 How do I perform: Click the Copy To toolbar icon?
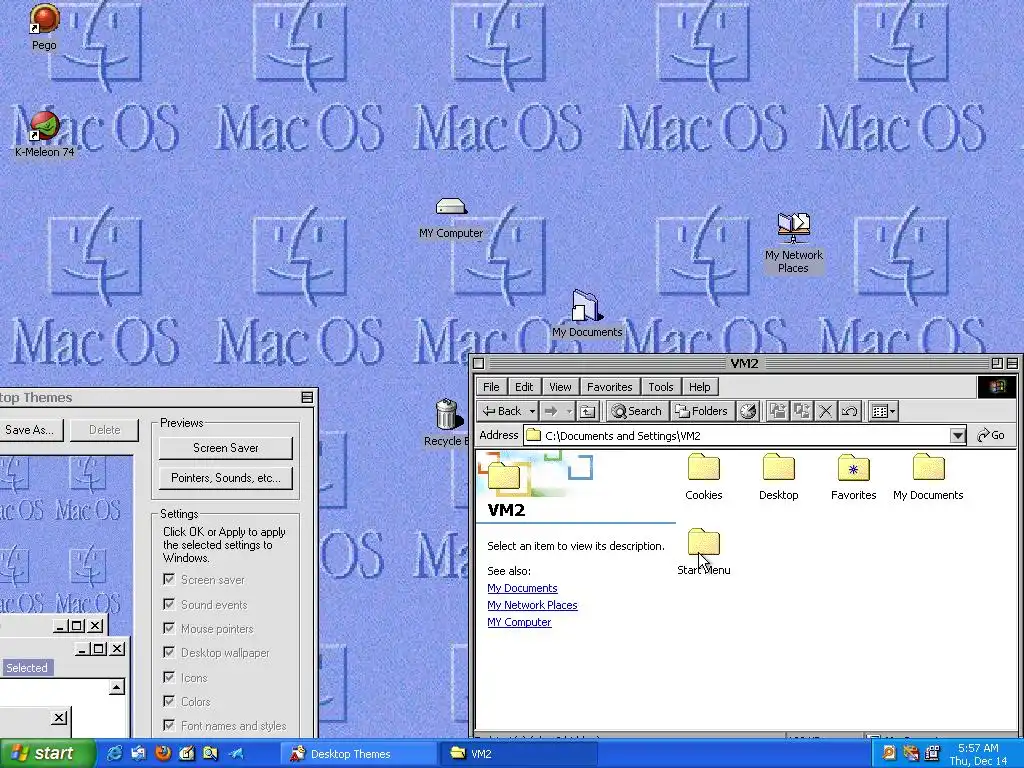pyautogui.click(x=801, y=411)
